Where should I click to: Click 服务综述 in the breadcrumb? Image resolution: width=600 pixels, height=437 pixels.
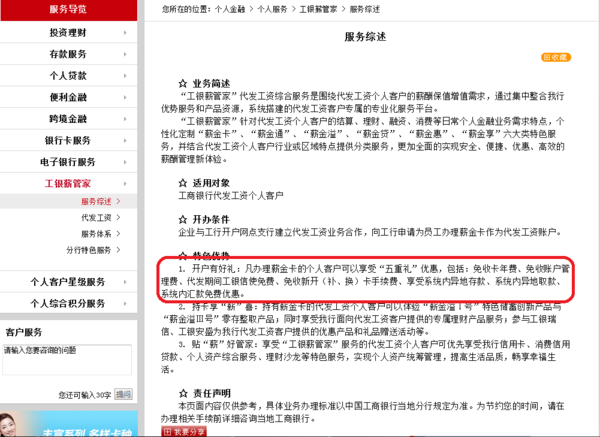point(365,9)
